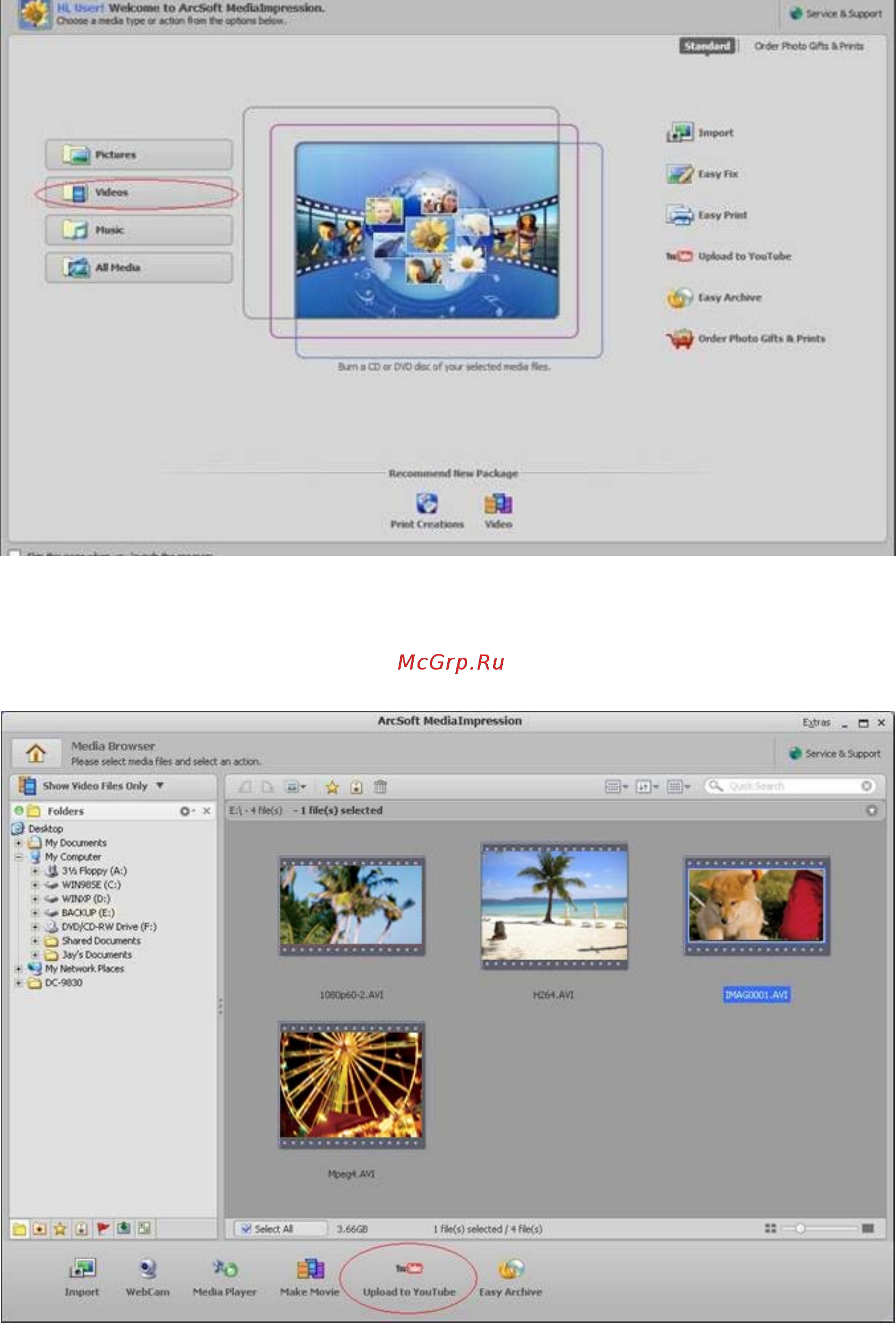Select 1080p60-2.AVI video thumbnail
Screen dimensions: 896x1323
(x=352, y=906)
